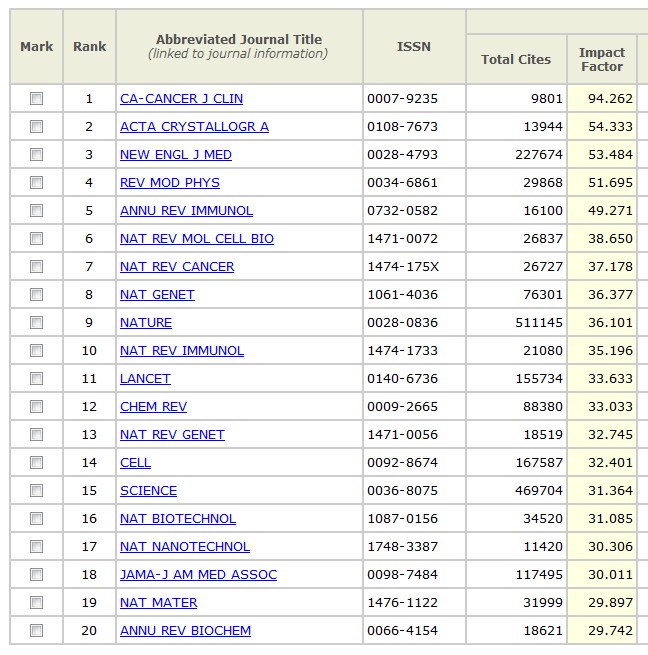Click the Abbreviated Journal Title header

pyautogui.click(x=239, y=40)
